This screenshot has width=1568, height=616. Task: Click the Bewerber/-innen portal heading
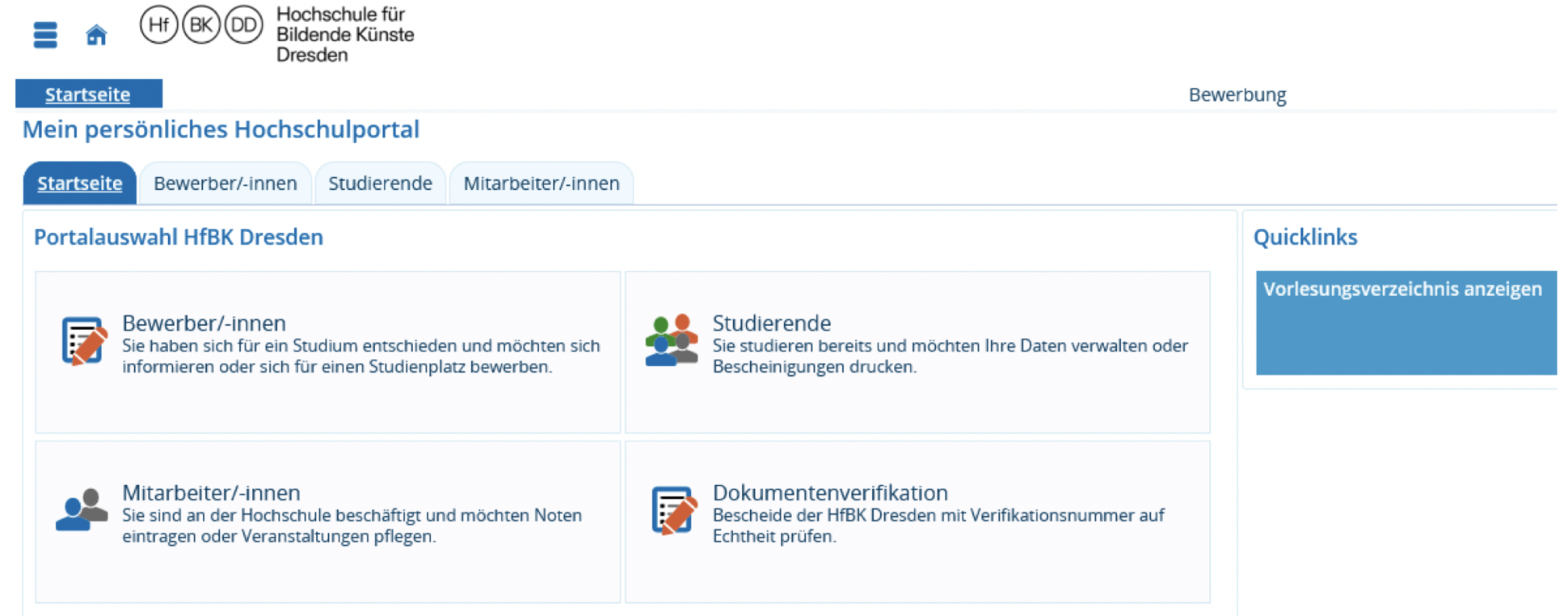point(204,323)
